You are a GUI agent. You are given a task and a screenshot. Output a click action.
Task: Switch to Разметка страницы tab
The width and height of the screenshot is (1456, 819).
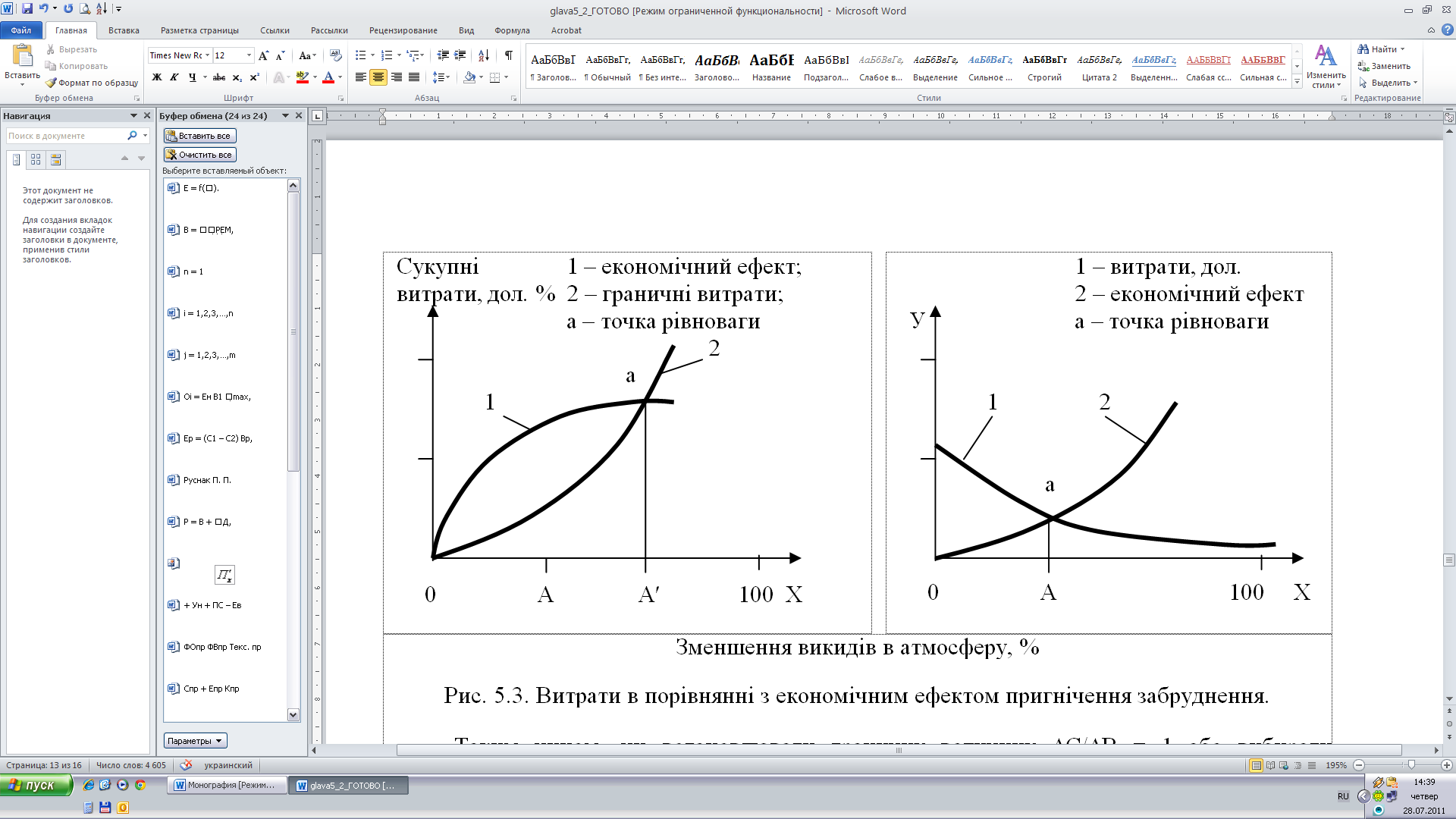[x=199, y=30]
